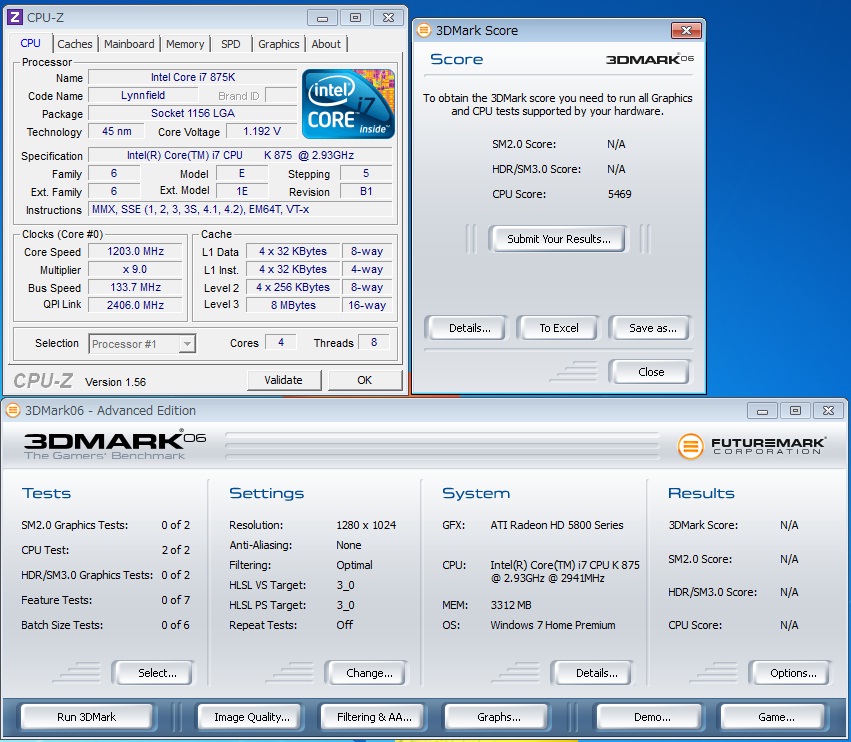Open test selection with Select button

click(x=157, y=673)
